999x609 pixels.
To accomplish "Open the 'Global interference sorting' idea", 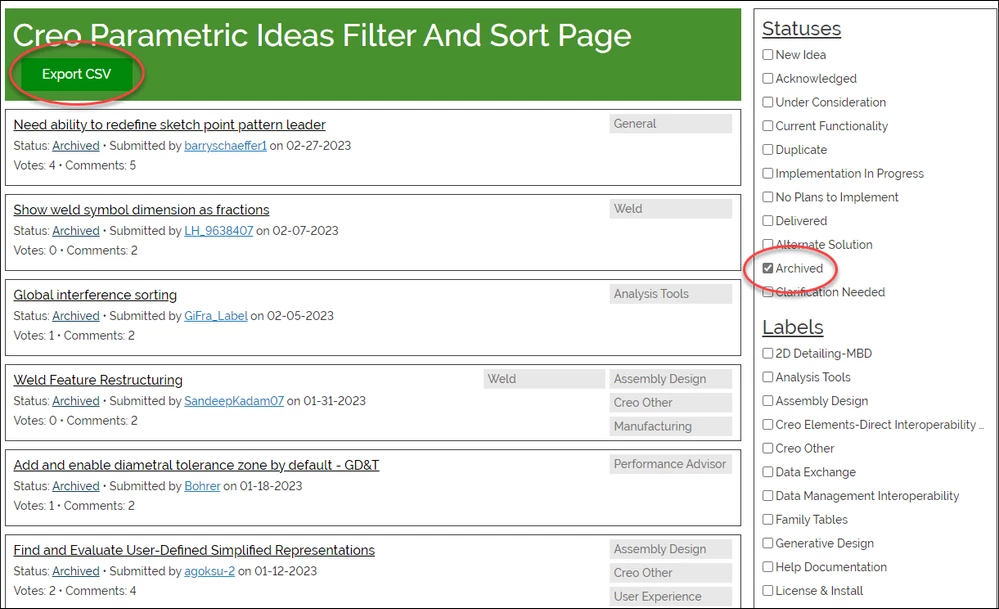I will pyautogui.click(x=95, y=295).
